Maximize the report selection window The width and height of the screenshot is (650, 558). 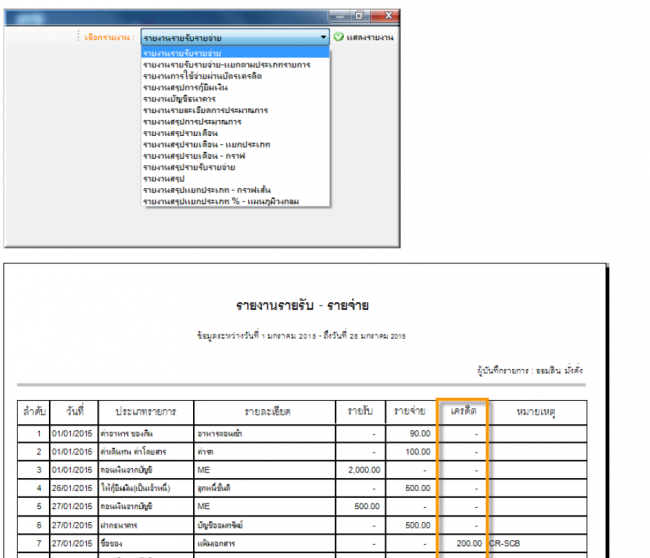click(360, 16)
